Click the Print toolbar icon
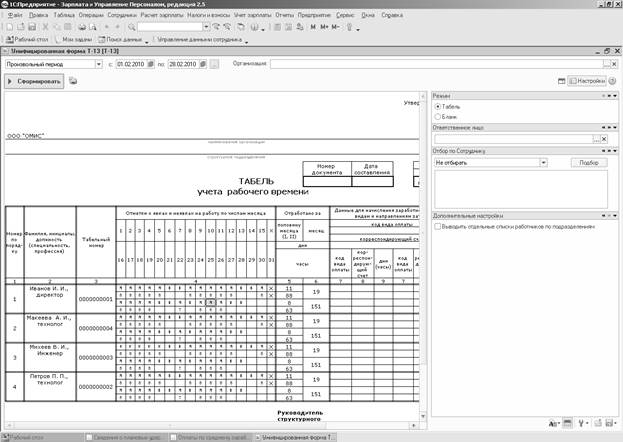Screen dimensions: 623x442 tap(82, 27)
